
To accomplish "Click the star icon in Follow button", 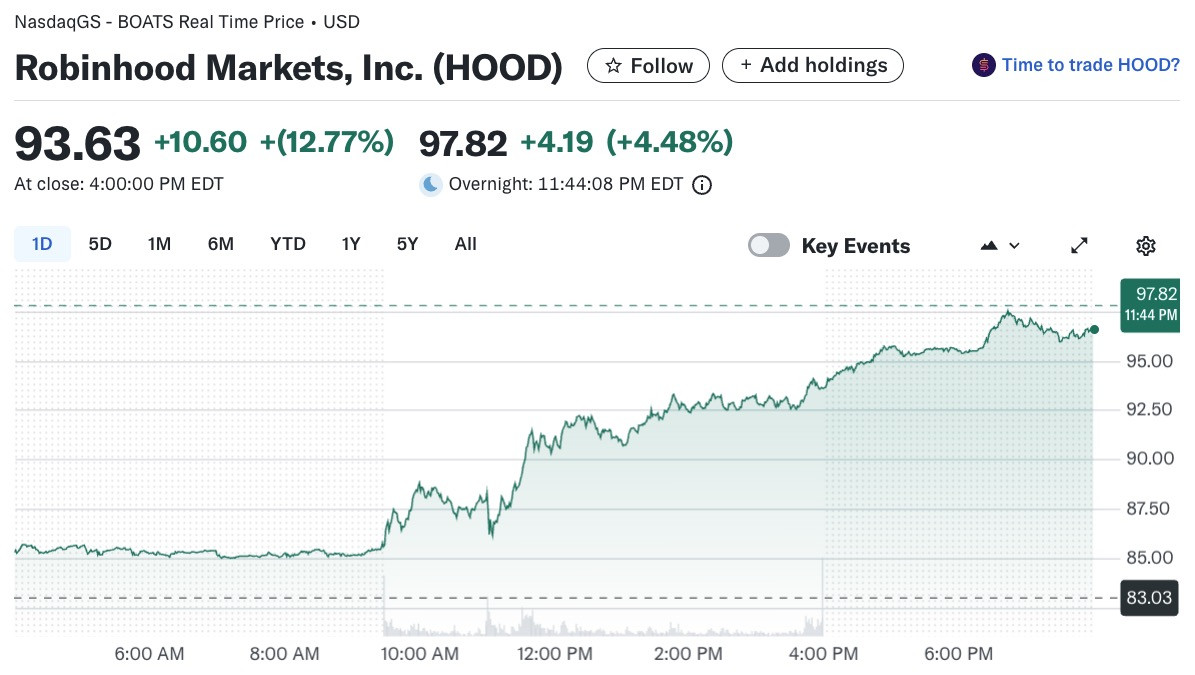I will tap(613, 66).
